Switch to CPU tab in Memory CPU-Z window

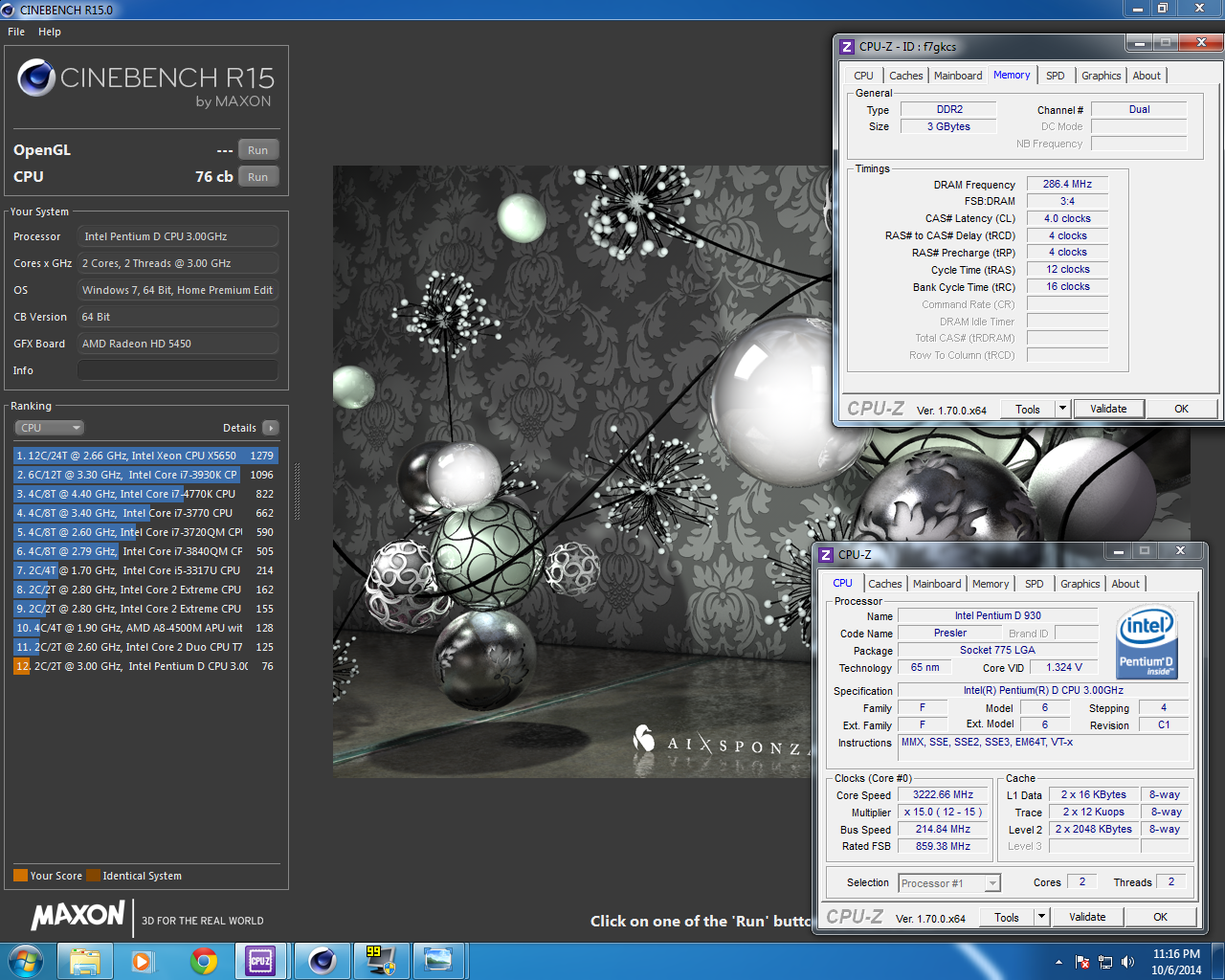863,76
